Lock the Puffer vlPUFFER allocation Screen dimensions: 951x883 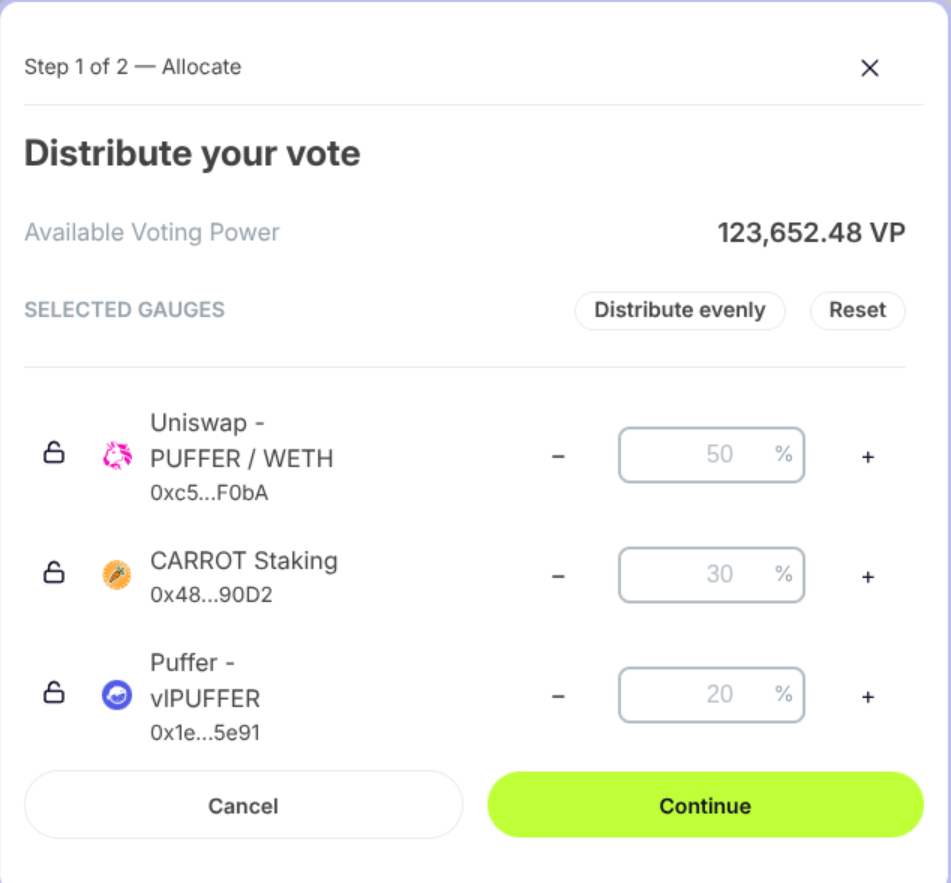(55, 694)
